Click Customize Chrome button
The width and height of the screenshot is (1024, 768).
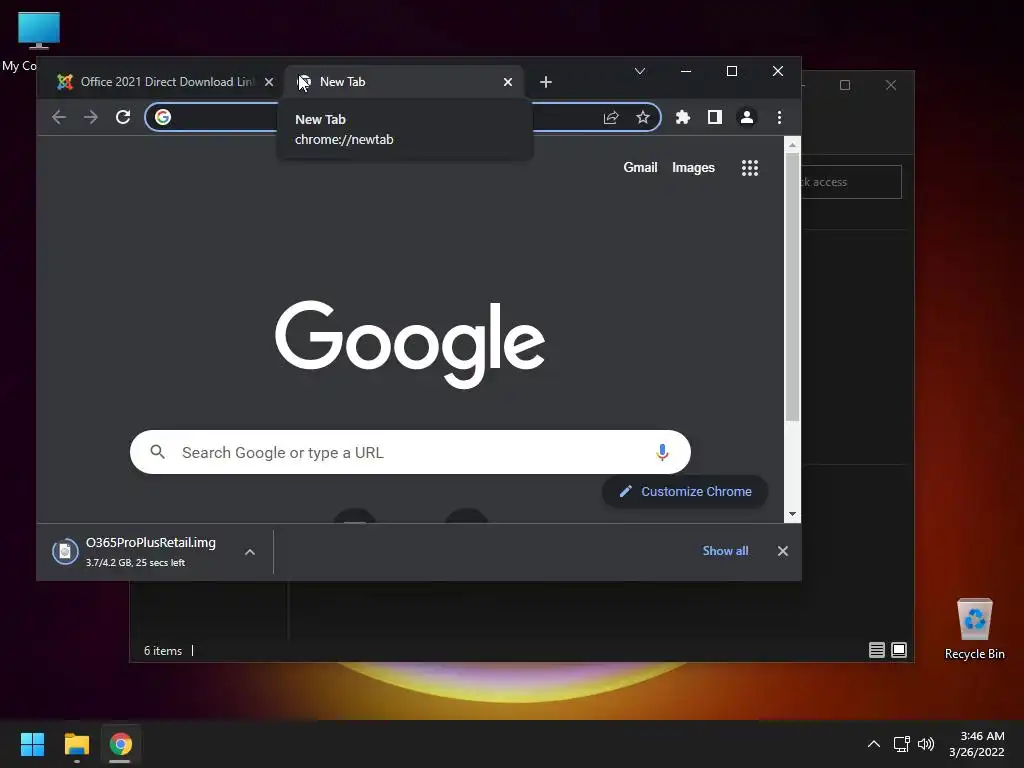[x=684, y=491]
